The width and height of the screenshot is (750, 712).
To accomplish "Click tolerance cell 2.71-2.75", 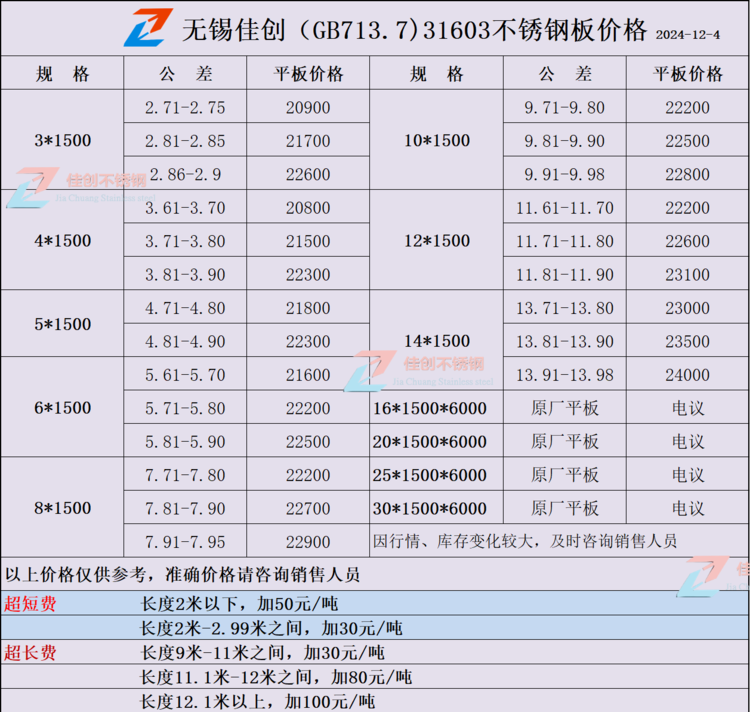I will (185, 107).
